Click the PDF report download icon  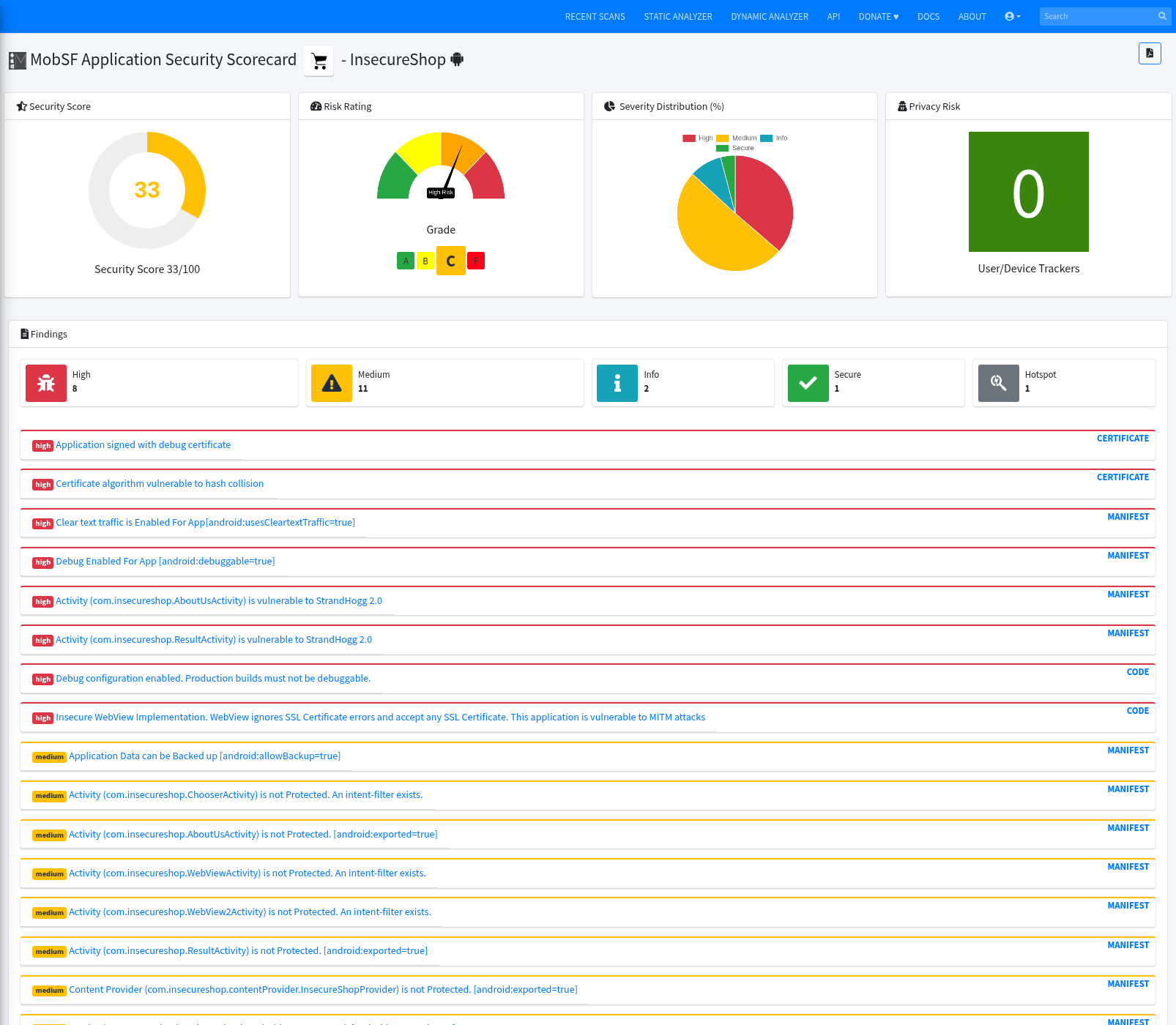1150,53
